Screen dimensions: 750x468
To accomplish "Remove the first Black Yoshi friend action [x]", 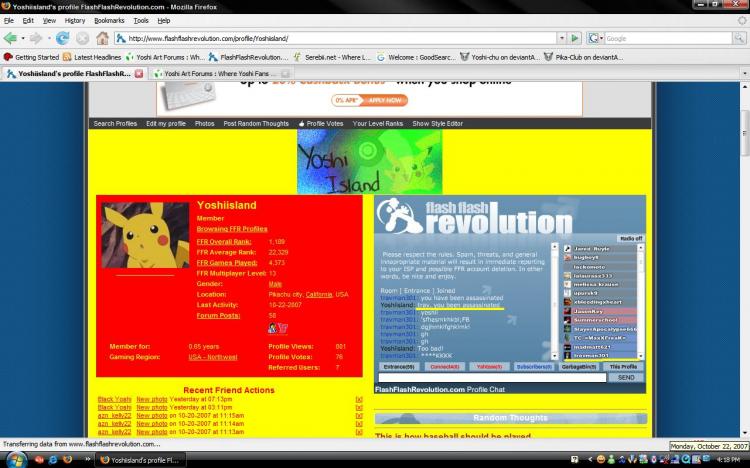I will coord(359,399).
